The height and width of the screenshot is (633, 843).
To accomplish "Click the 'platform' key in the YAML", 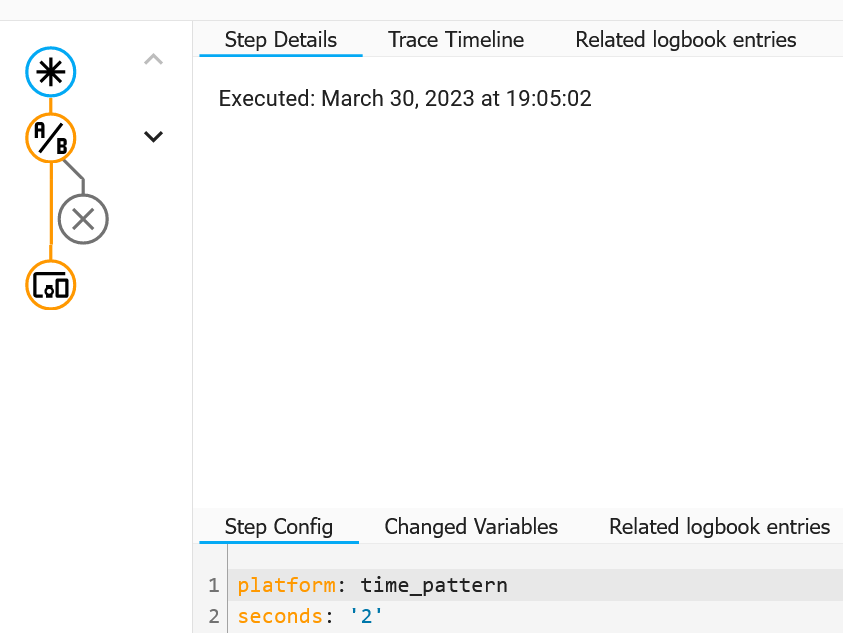I will pyautogui.click(x=274, y=585).
